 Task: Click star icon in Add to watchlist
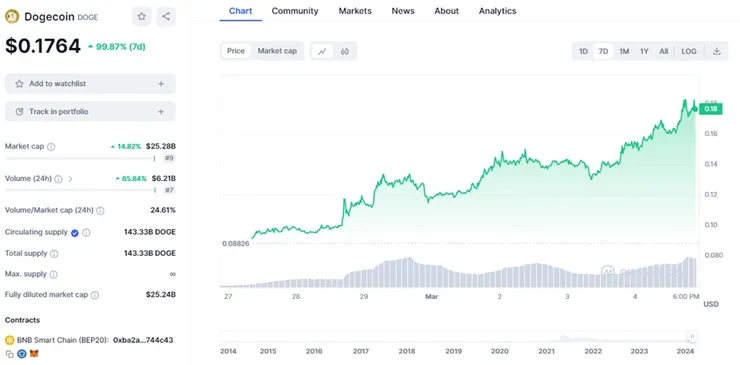point(19,84)
